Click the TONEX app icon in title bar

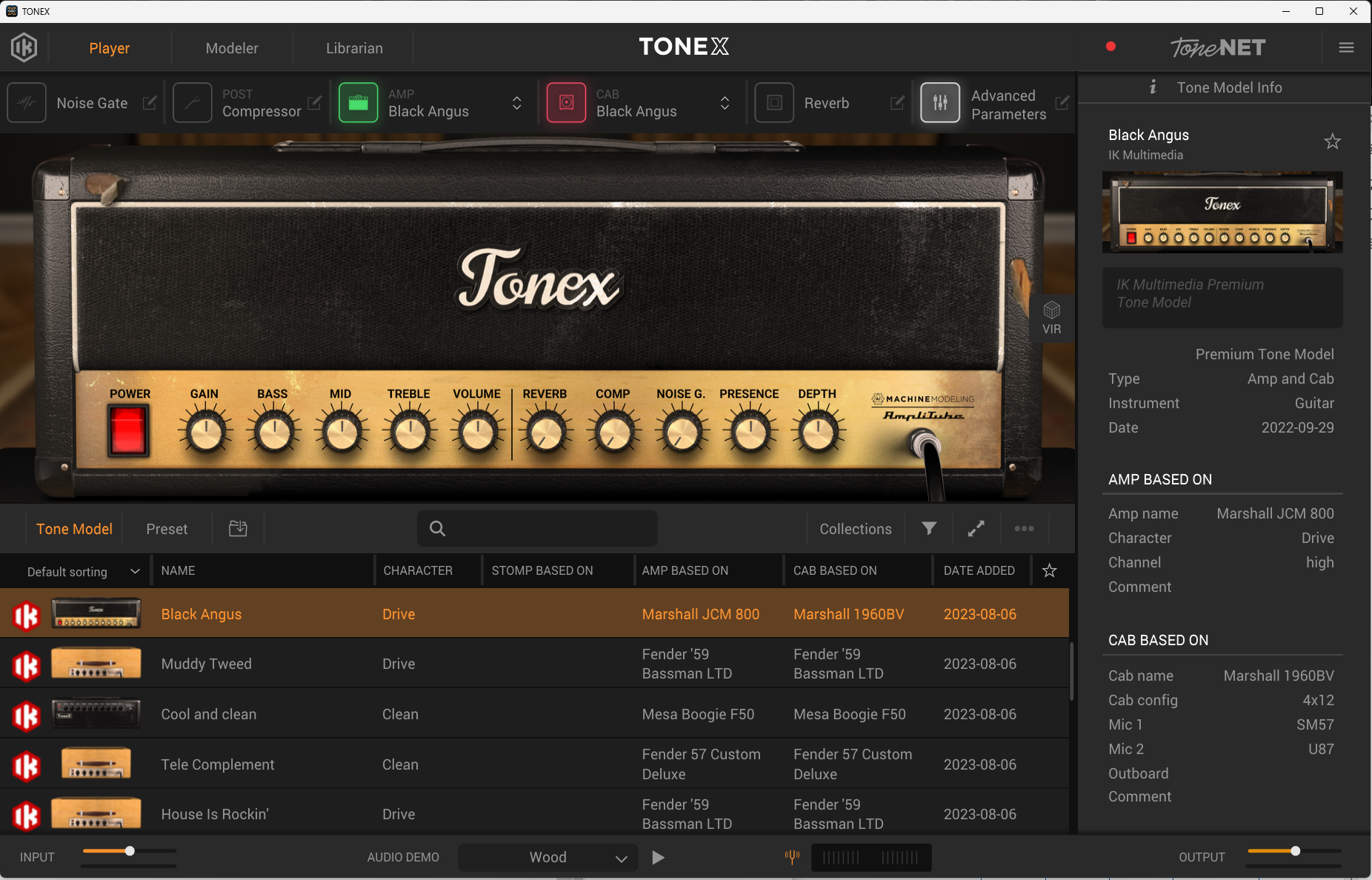point(11,11)
